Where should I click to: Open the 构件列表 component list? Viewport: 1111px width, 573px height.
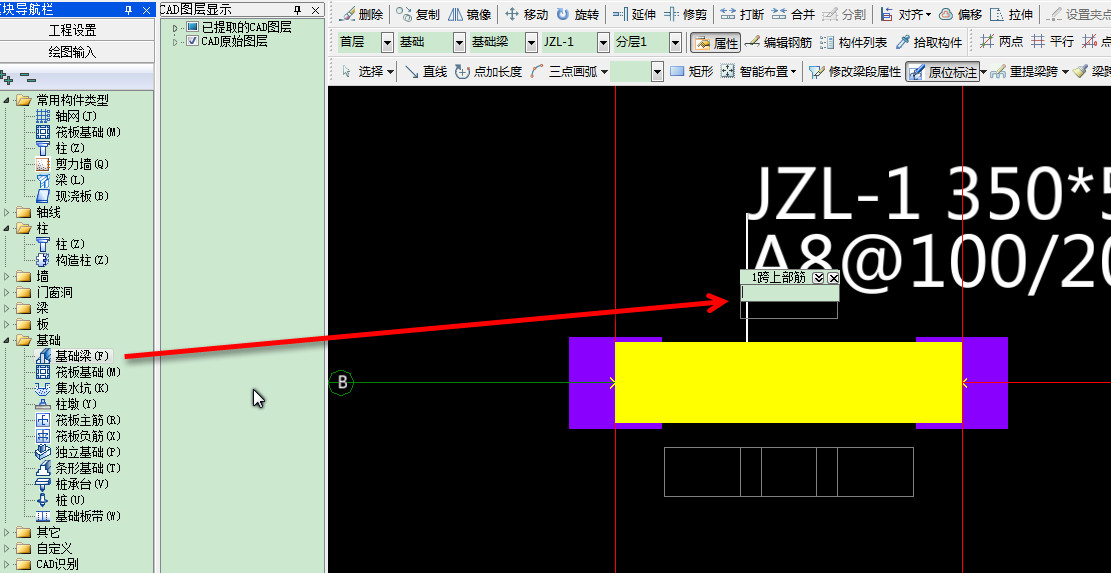tap(853, 42)
